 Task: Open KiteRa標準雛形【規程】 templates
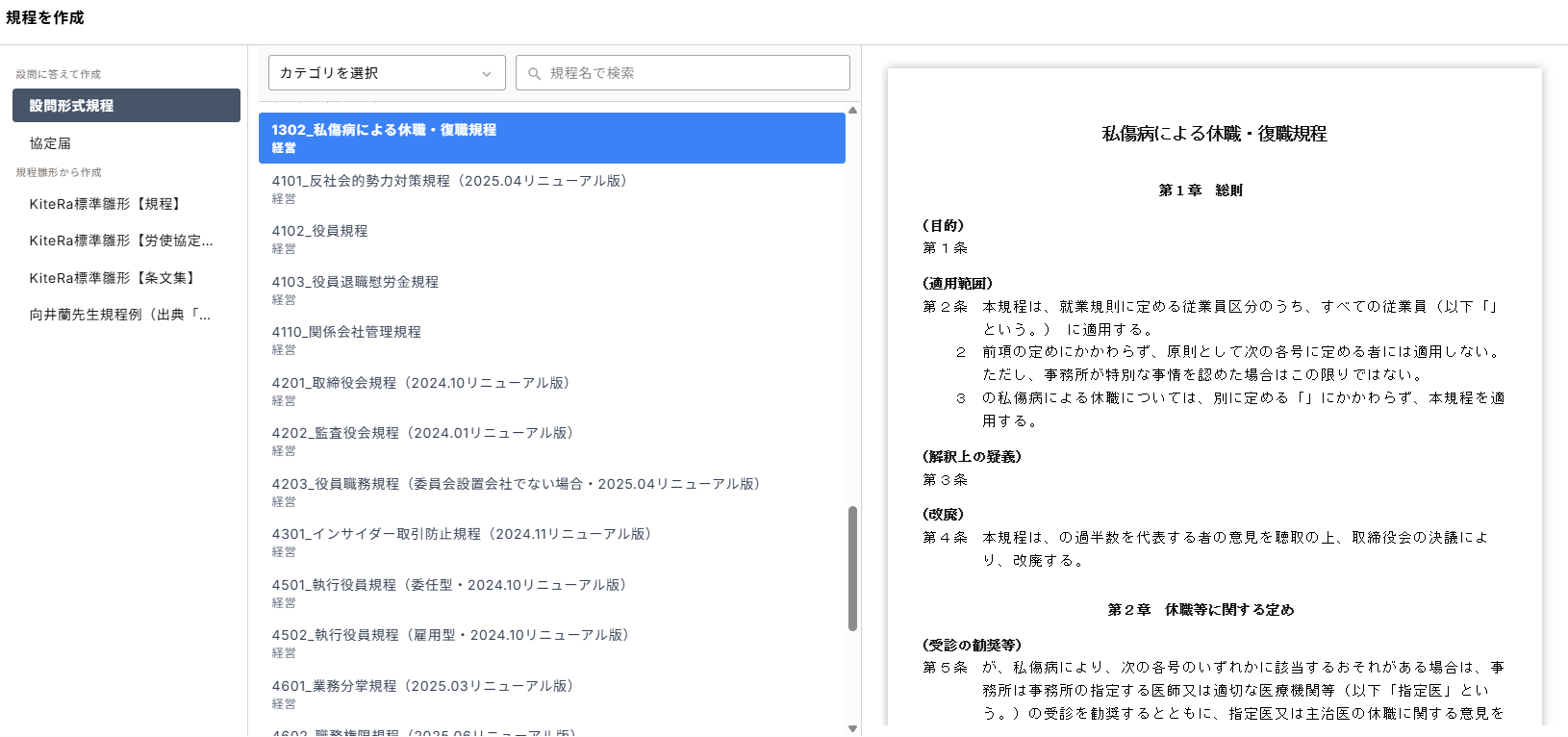click(106, 204)
